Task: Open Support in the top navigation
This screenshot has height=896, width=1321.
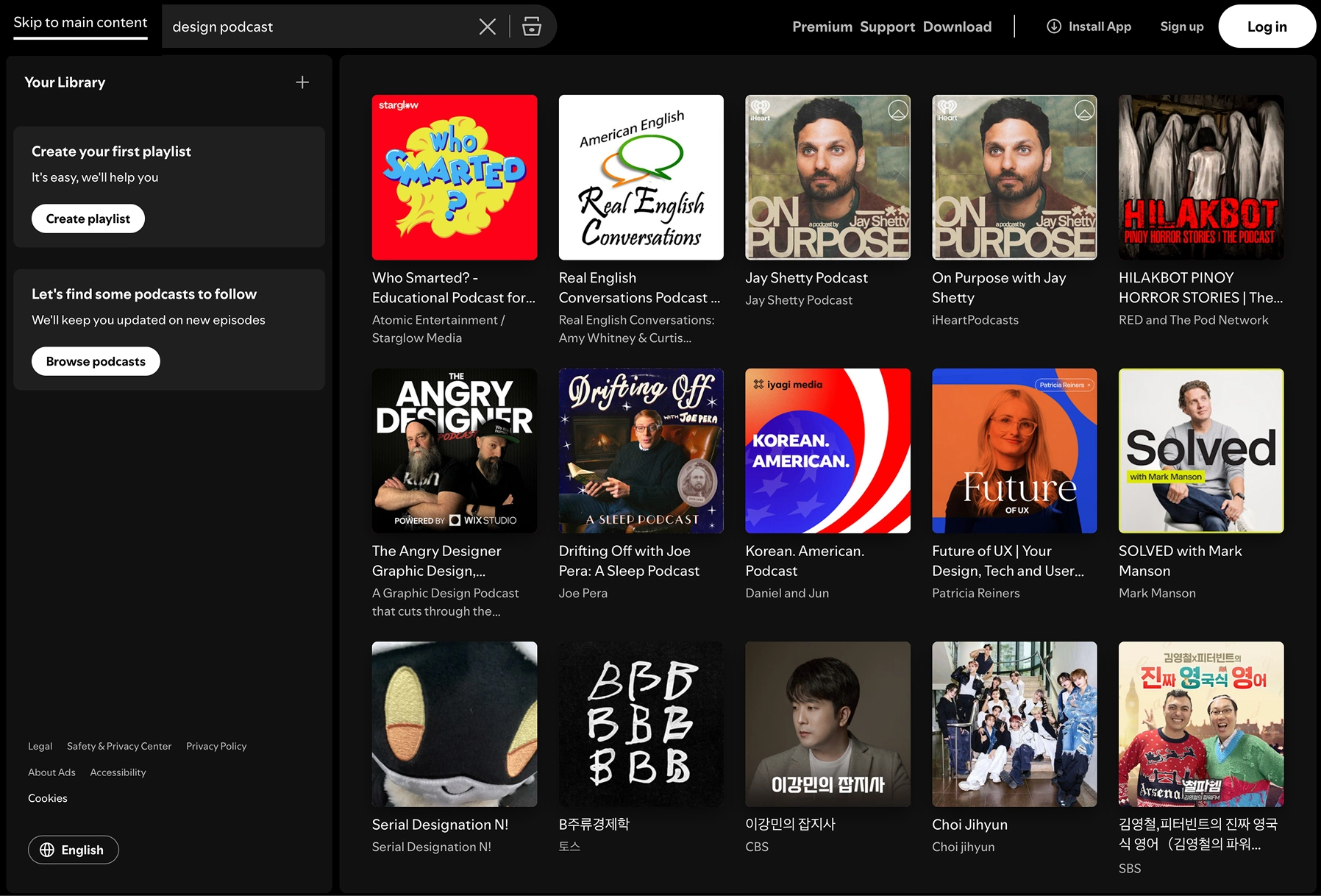Action: tap(887, 26)
